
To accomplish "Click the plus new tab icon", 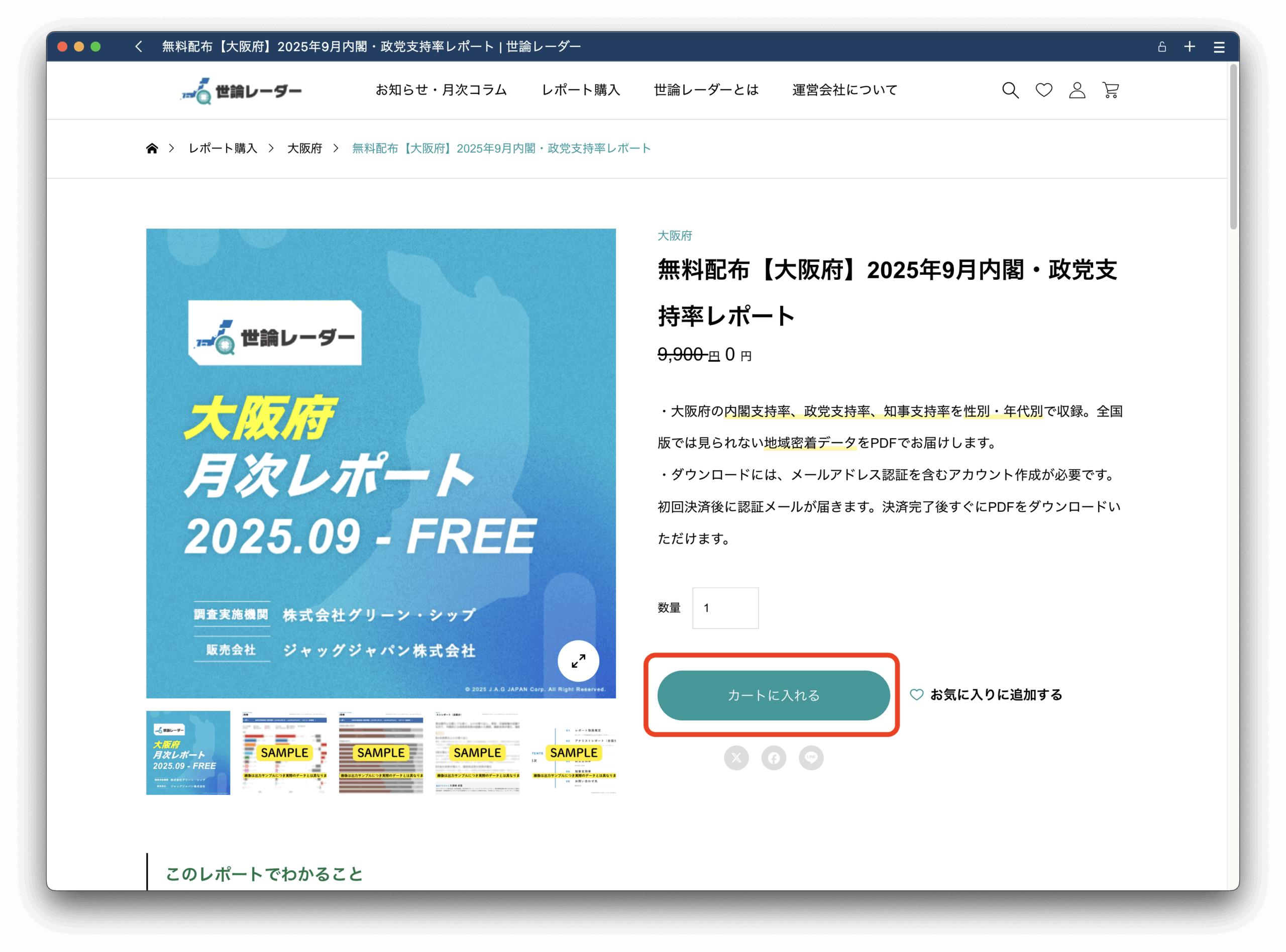I will 1190,47.
